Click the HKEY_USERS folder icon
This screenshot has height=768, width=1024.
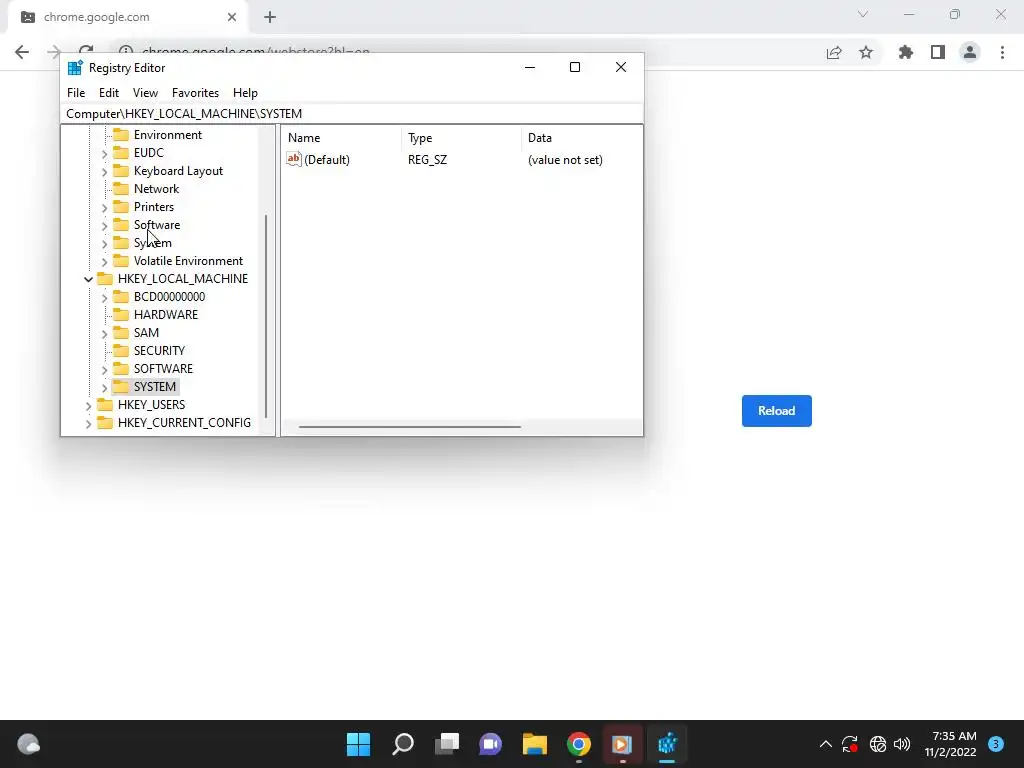pyautogui.click(x=104, y=404)
